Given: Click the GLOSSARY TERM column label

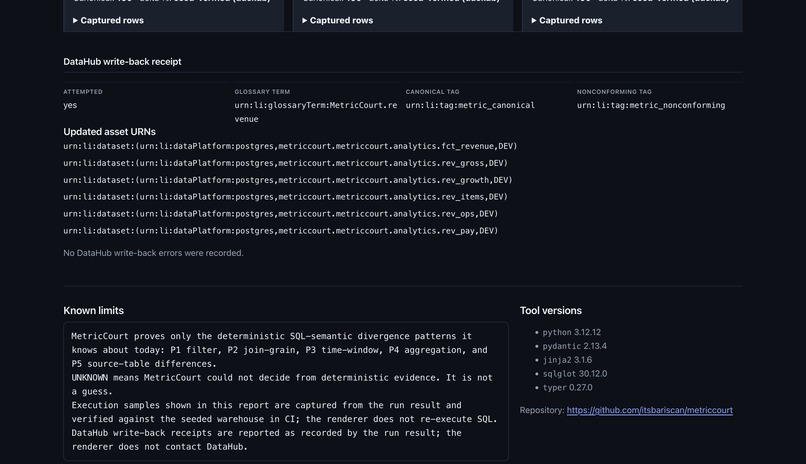Looking at the screenshot, I should tap(262, 92).
